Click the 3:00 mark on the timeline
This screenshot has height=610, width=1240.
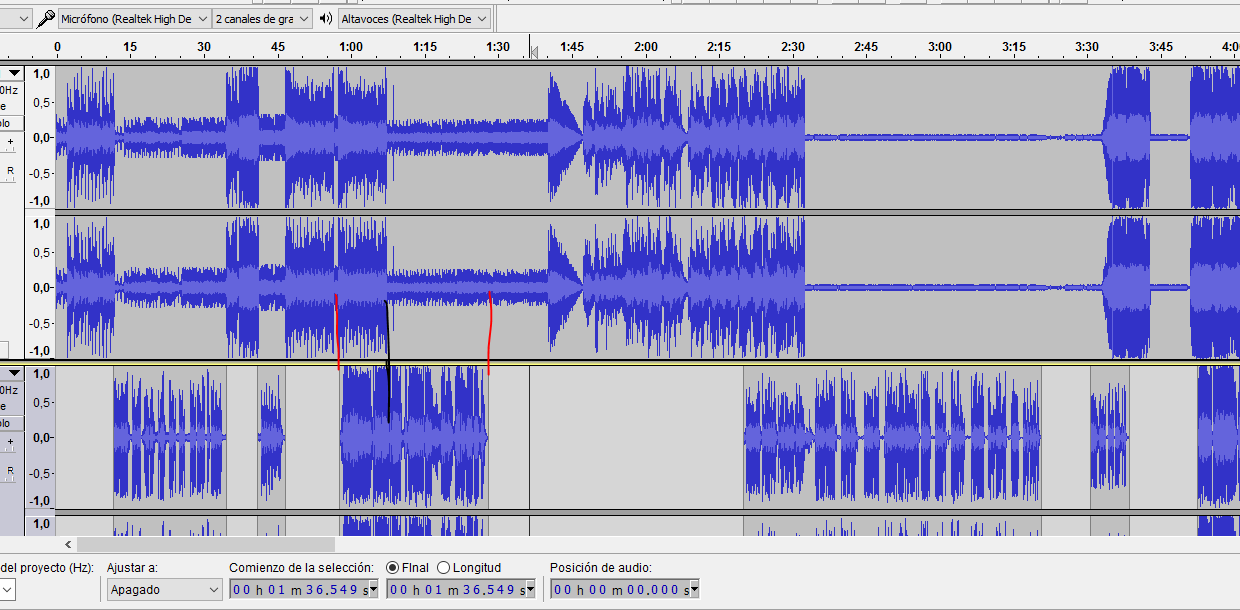point(940,47)
